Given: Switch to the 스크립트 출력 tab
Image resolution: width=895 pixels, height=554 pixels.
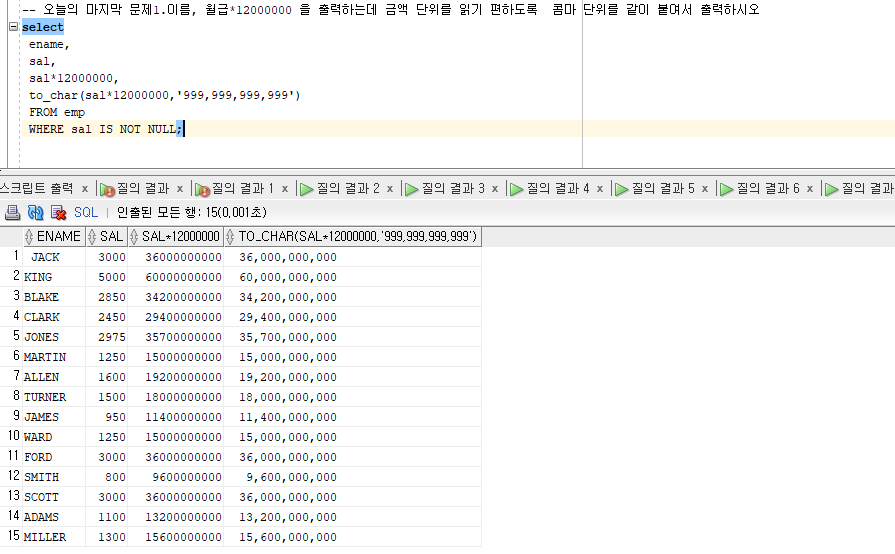Looking at the screenshot, I should [36, 188].
